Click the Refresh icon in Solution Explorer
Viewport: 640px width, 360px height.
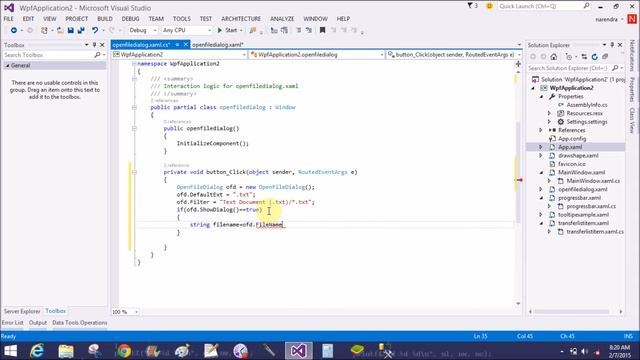click(x=595, y=57)
